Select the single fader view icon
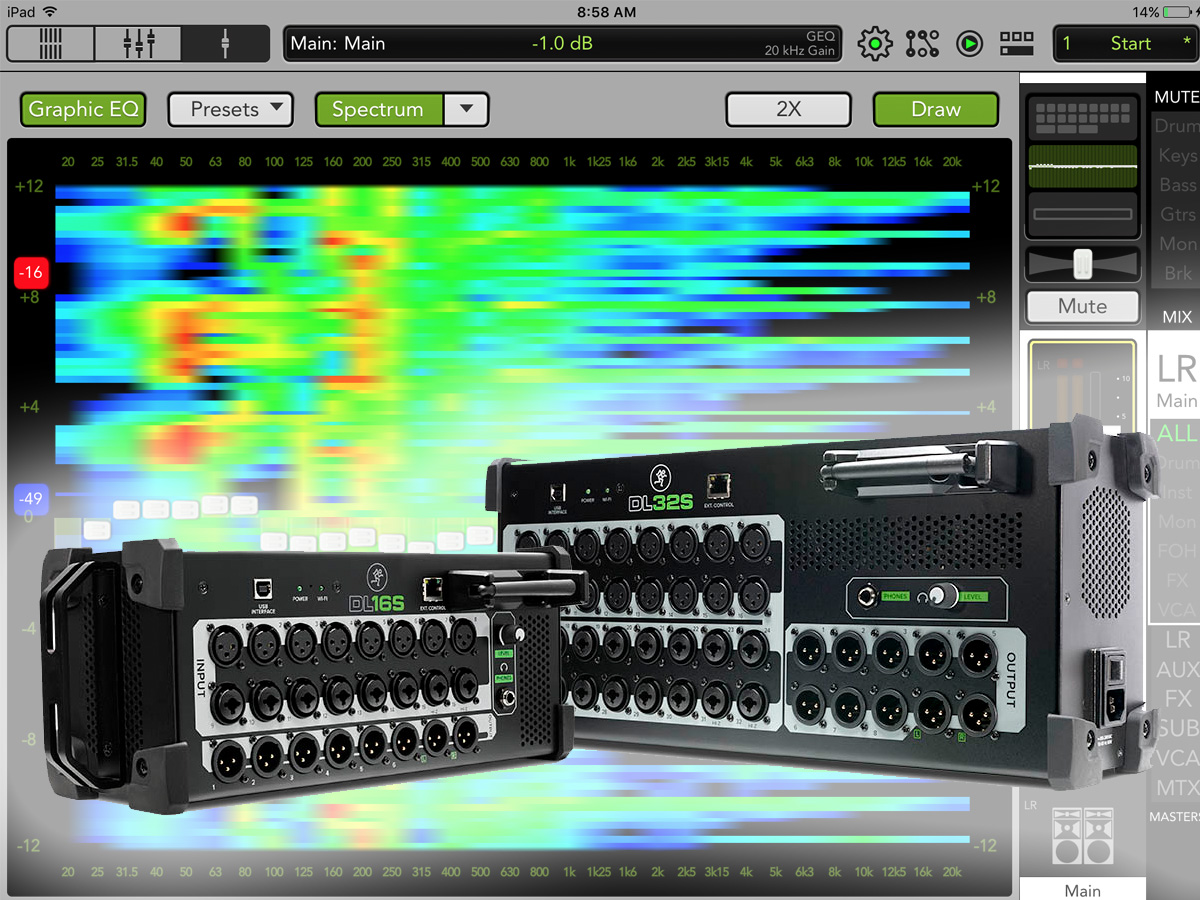The height and width of the screenshot is (900, 1200). (x=226, y=44)
